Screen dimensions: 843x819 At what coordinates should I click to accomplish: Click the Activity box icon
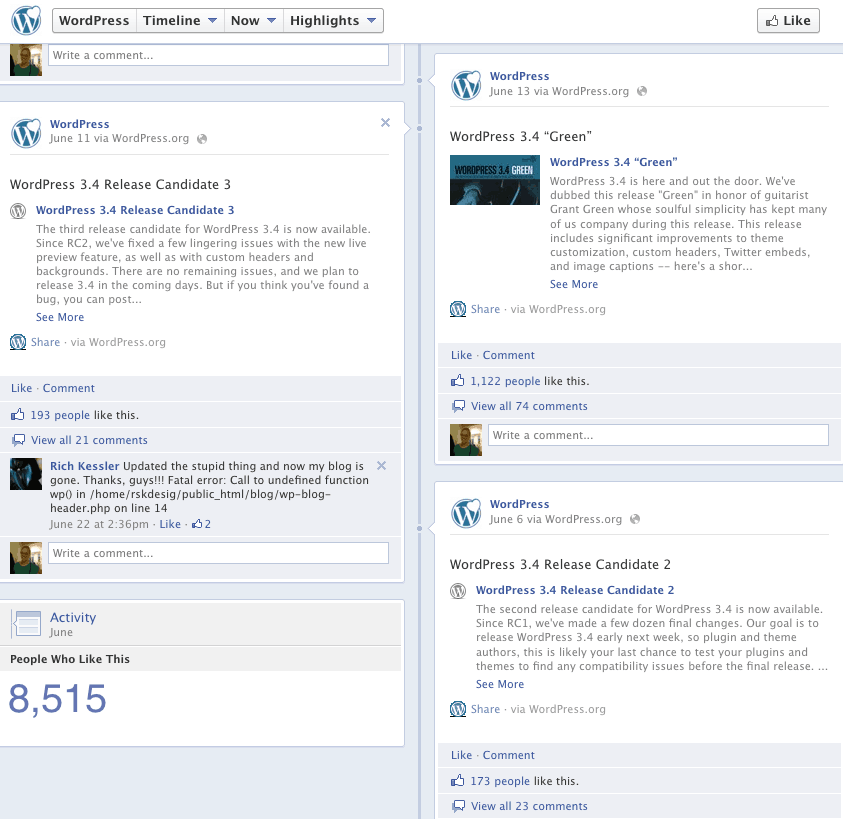26,624
